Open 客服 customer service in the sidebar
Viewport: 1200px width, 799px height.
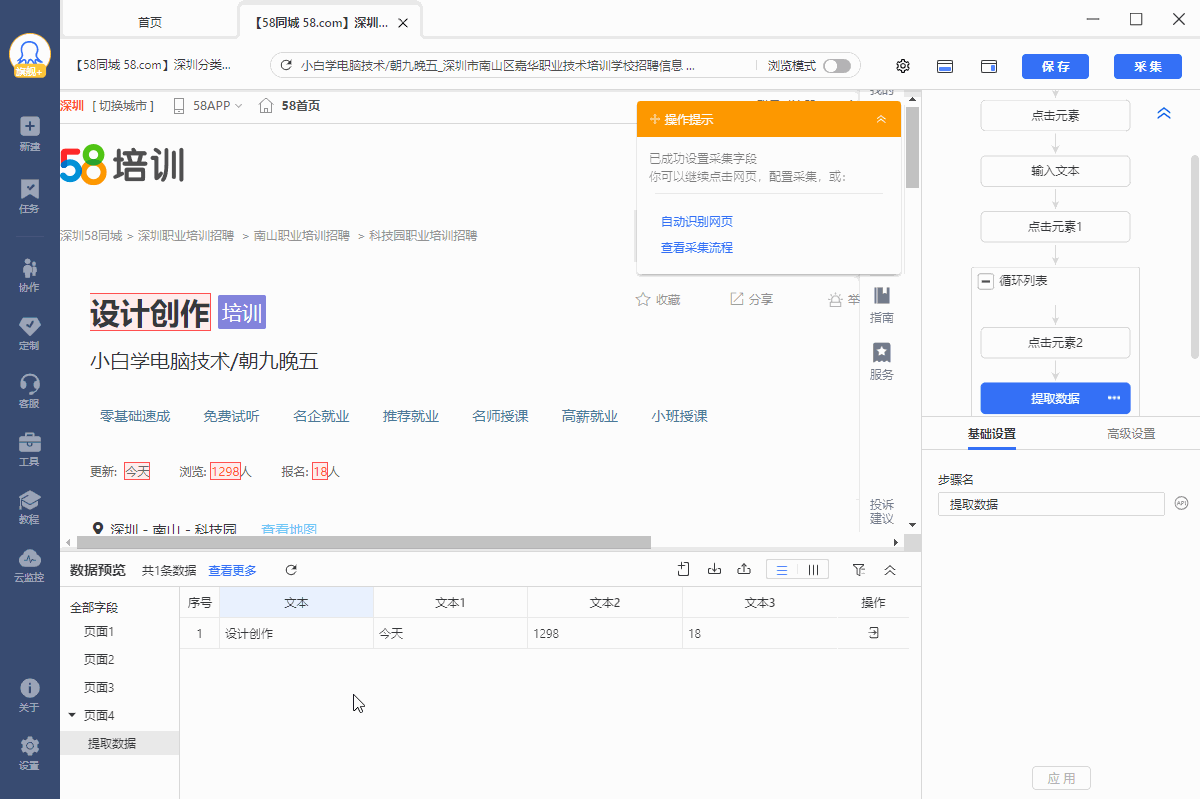click(29, 390)
